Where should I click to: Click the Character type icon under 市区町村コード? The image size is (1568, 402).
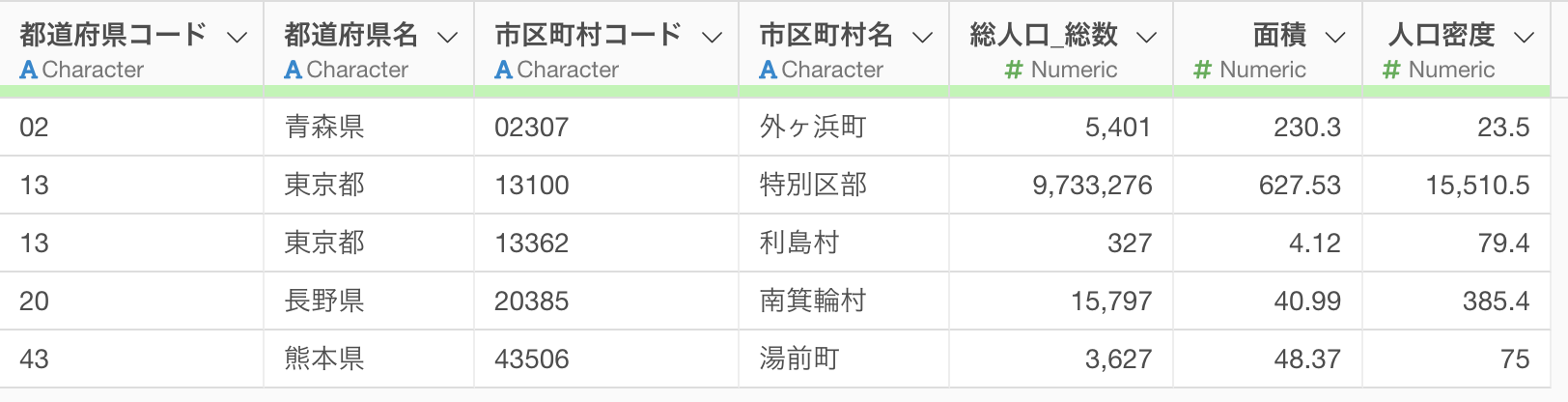[x=504, y=70]
